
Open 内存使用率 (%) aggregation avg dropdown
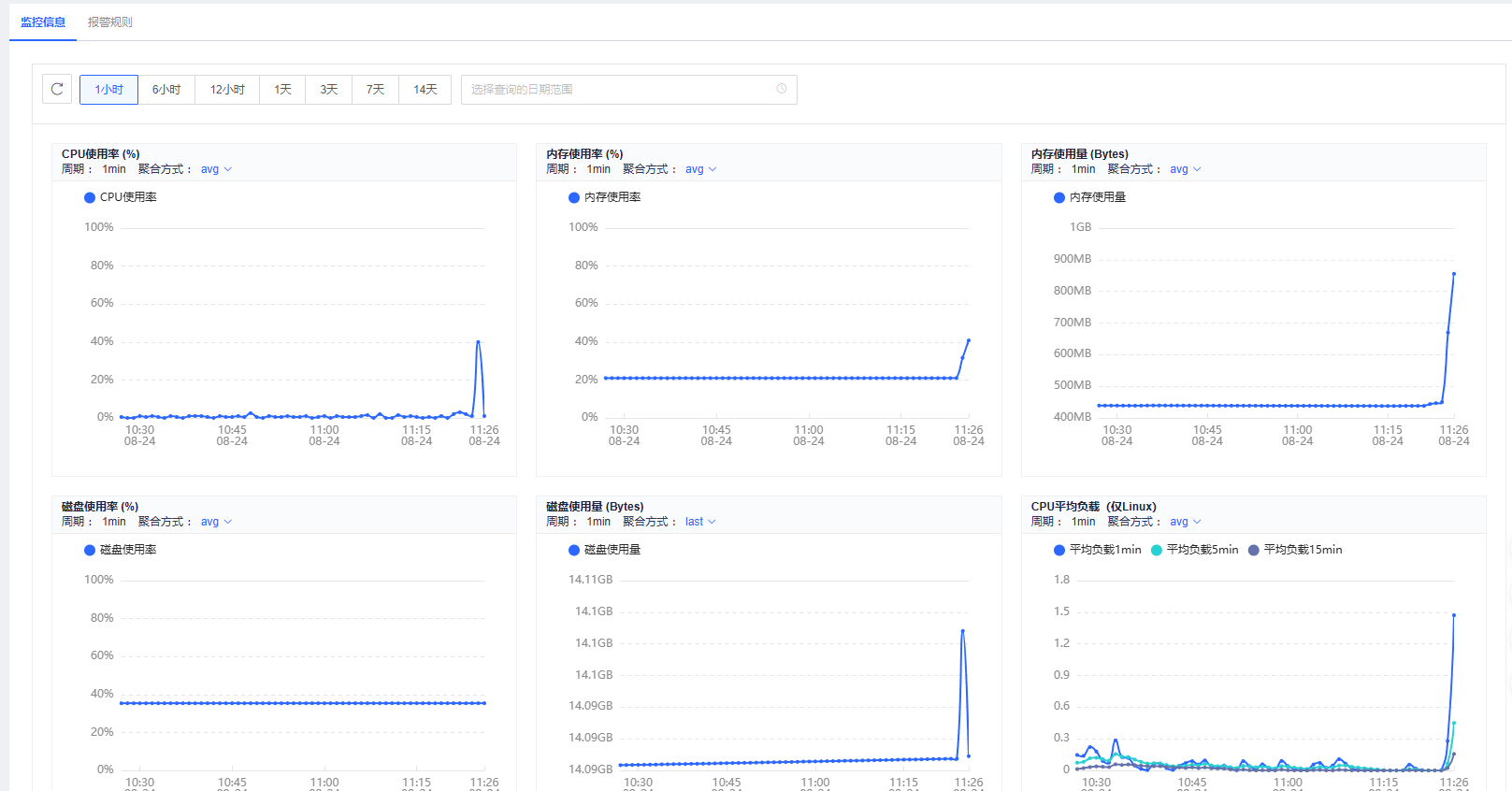(x=700, y=169)
